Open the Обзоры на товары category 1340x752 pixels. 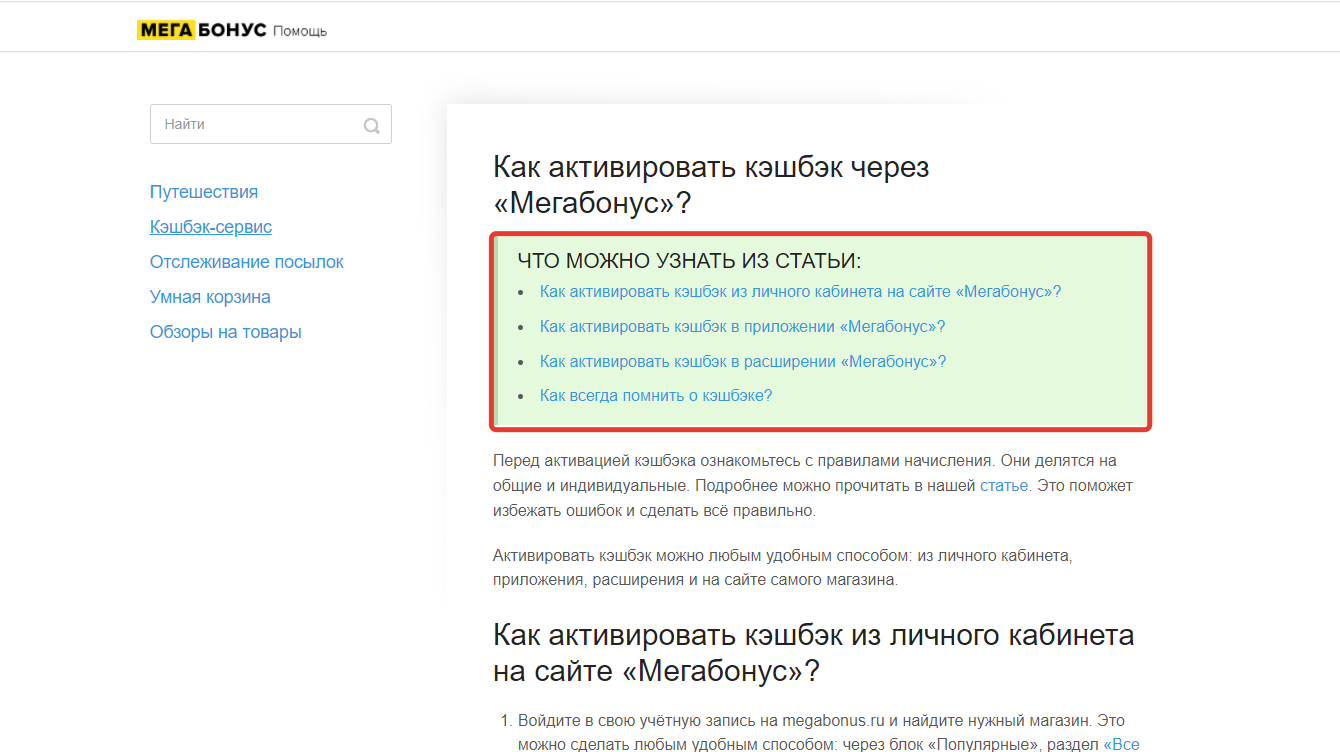click(x=226, y=332)
